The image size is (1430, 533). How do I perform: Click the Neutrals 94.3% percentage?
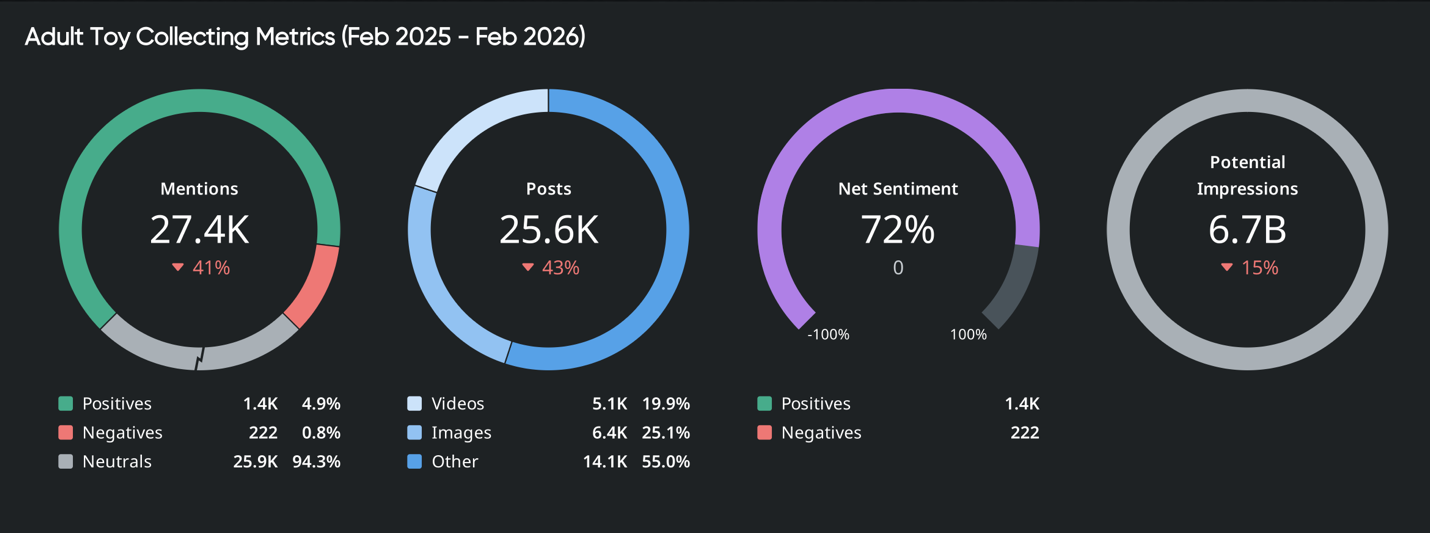tap(316, 462)
